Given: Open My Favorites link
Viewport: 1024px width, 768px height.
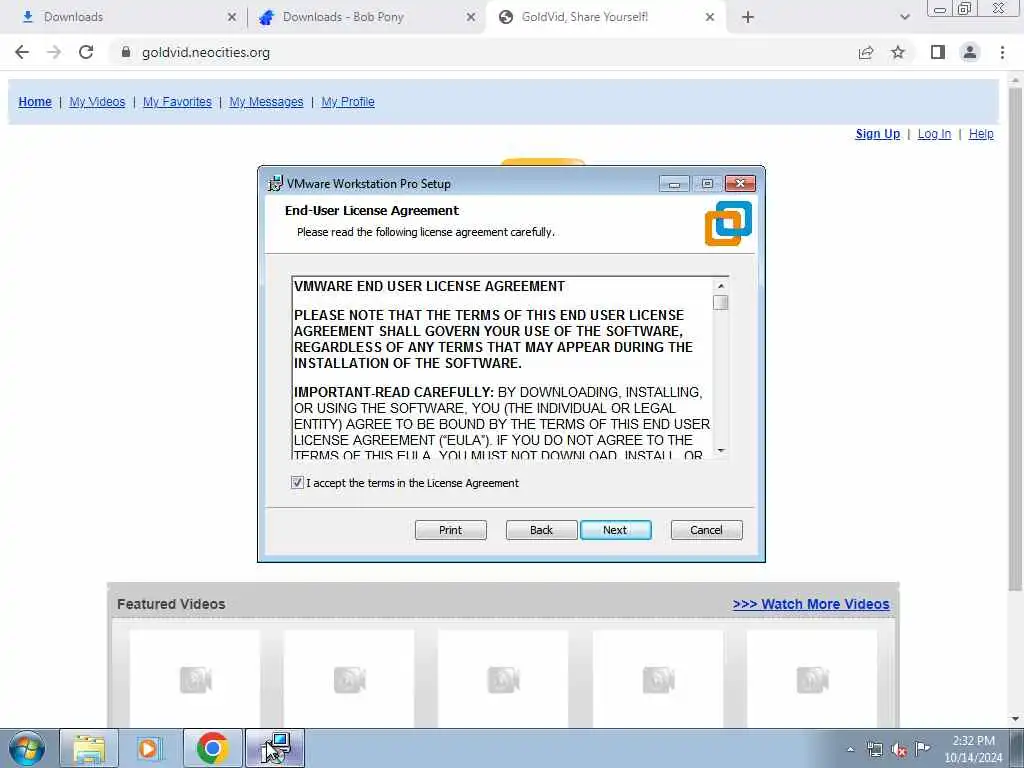Looking at the screenshot, I should pyautogui.click(x=177, y=102).
